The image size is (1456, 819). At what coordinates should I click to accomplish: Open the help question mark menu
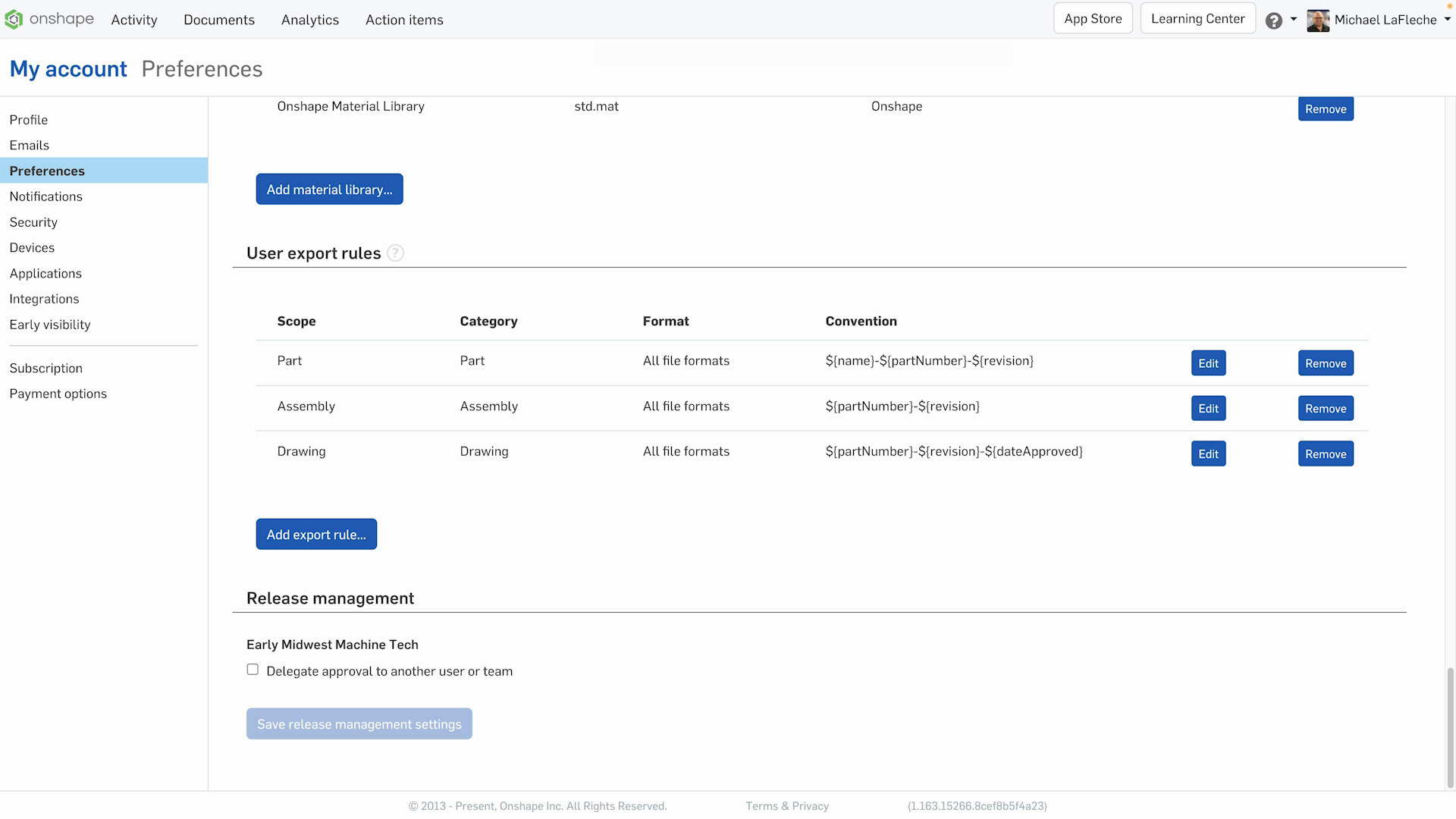1274,20
